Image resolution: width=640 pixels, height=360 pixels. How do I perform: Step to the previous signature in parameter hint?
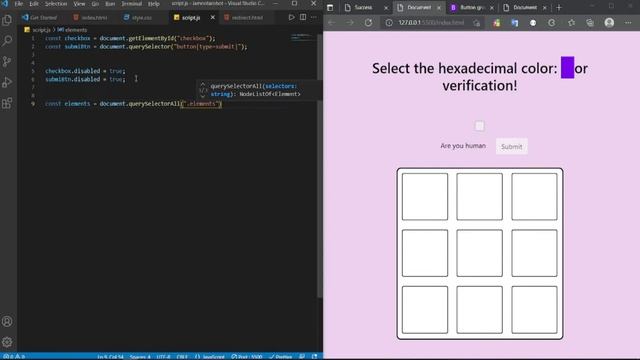pos(202,84)
